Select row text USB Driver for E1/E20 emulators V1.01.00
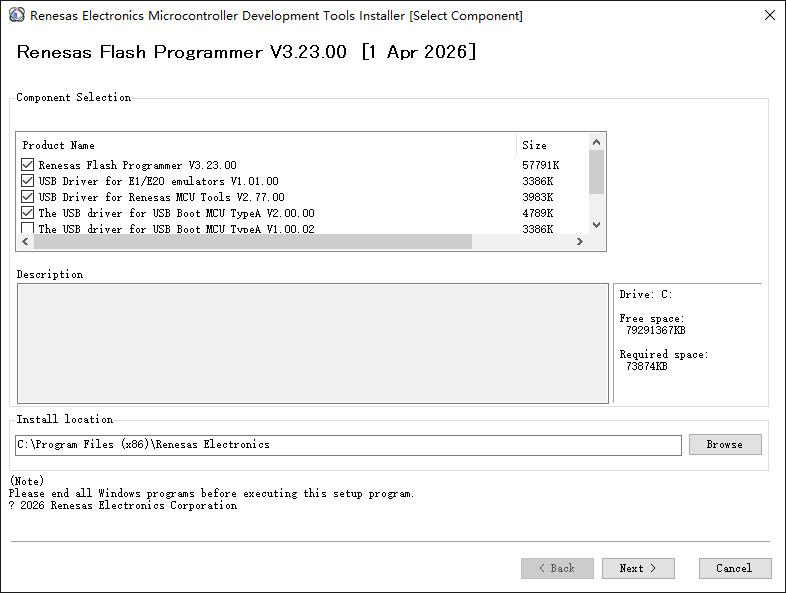Screen dimensions: 786x593 158,181
